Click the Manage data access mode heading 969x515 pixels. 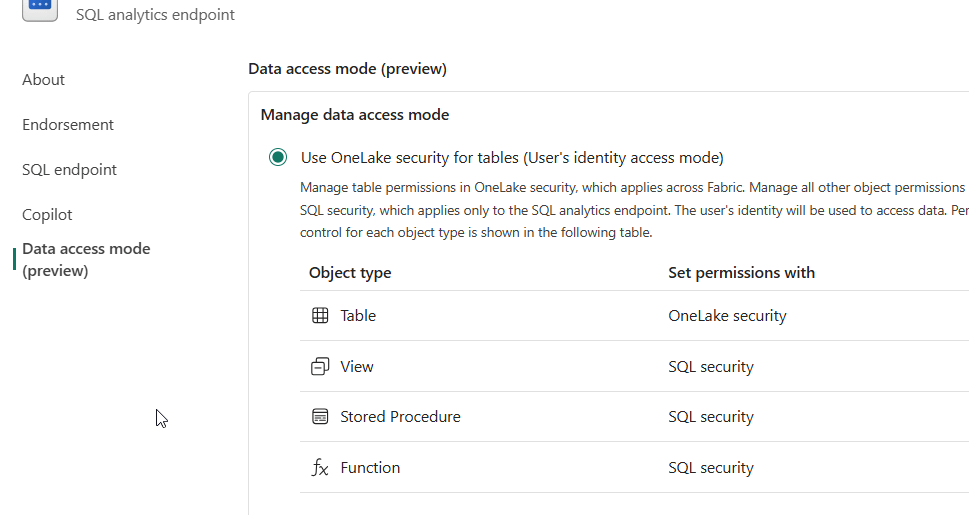click(x=355, y=115)
